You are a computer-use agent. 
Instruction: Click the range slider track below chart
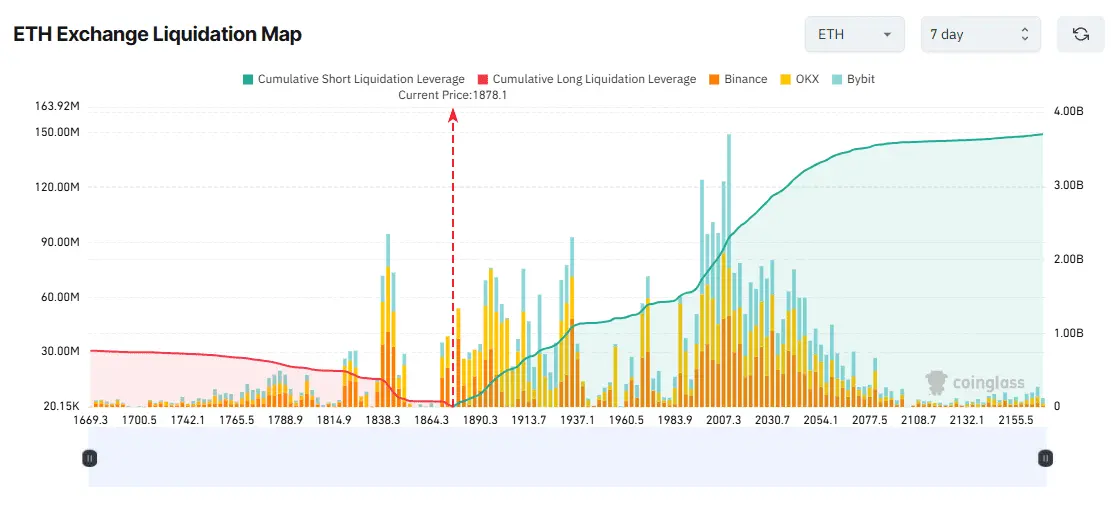(x=567, y=458)
